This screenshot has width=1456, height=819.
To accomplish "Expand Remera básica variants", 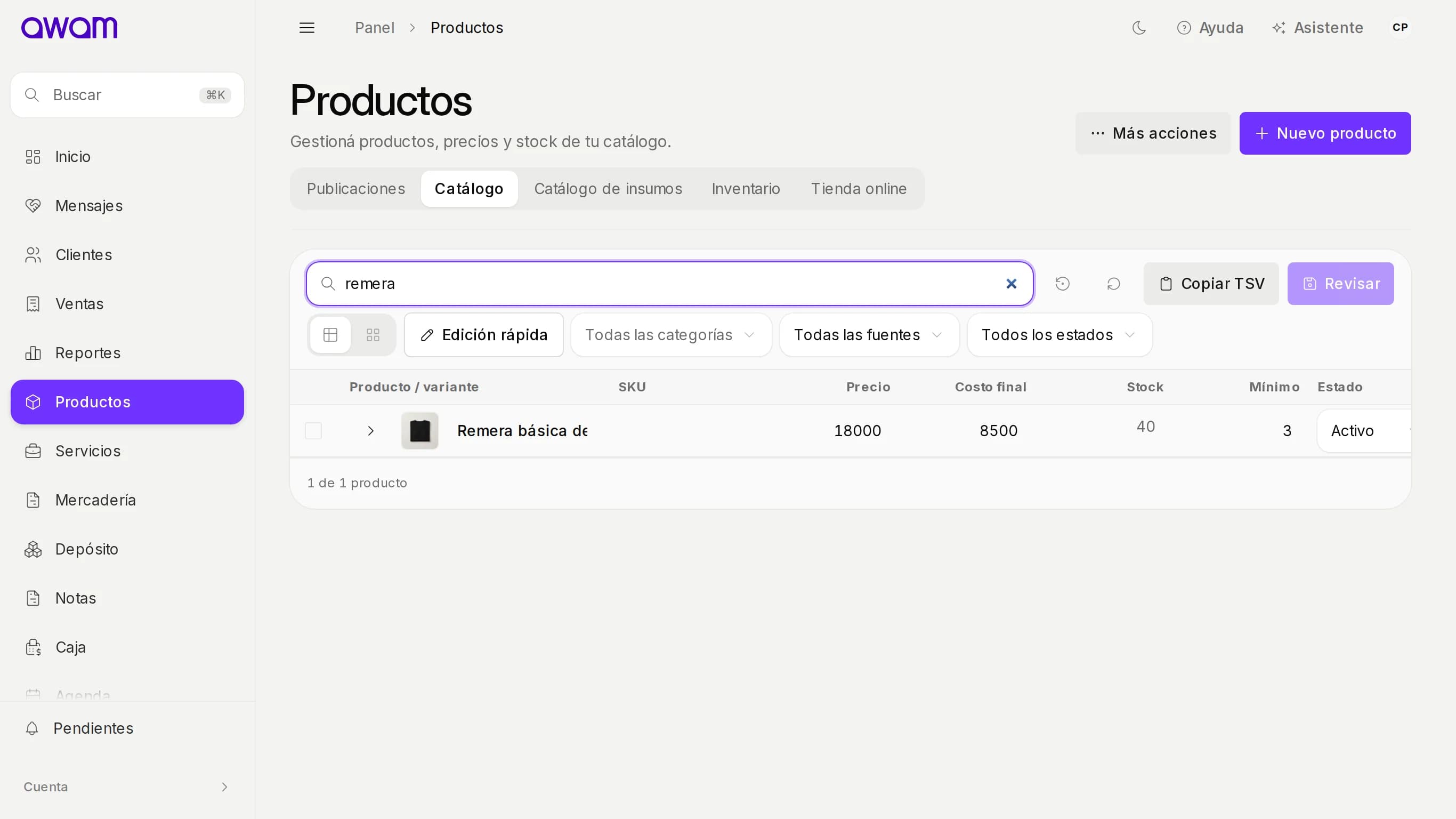I will tap(371, 431).
